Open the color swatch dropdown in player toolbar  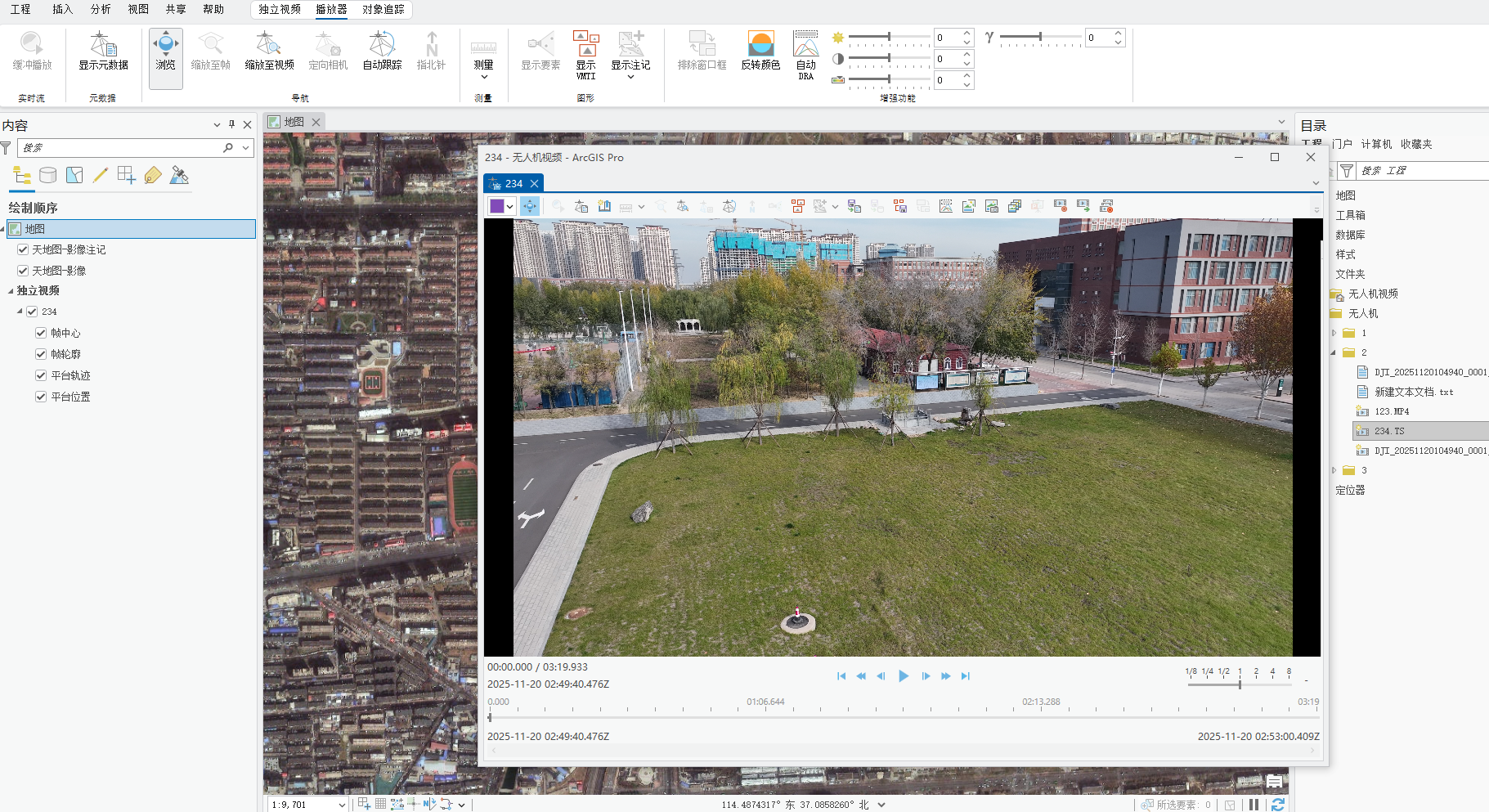(510, 206)
